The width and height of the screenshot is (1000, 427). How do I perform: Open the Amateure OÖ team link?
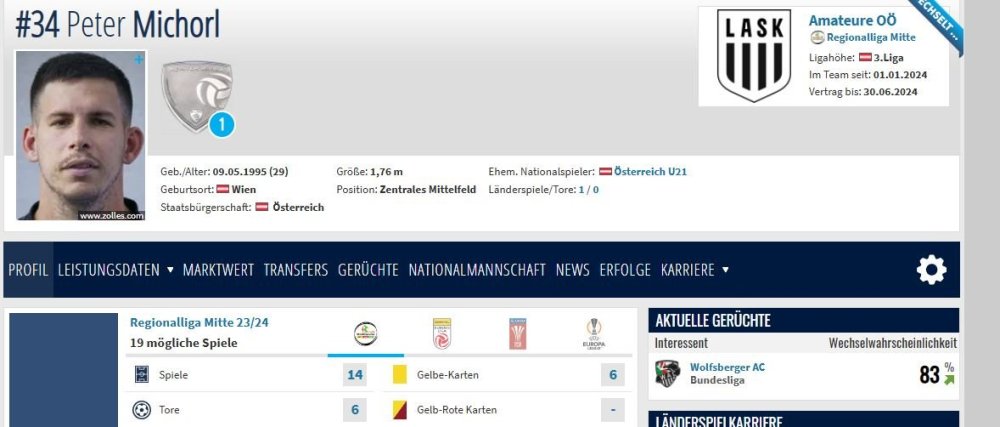pyautogui.click(x=849, y=20)
